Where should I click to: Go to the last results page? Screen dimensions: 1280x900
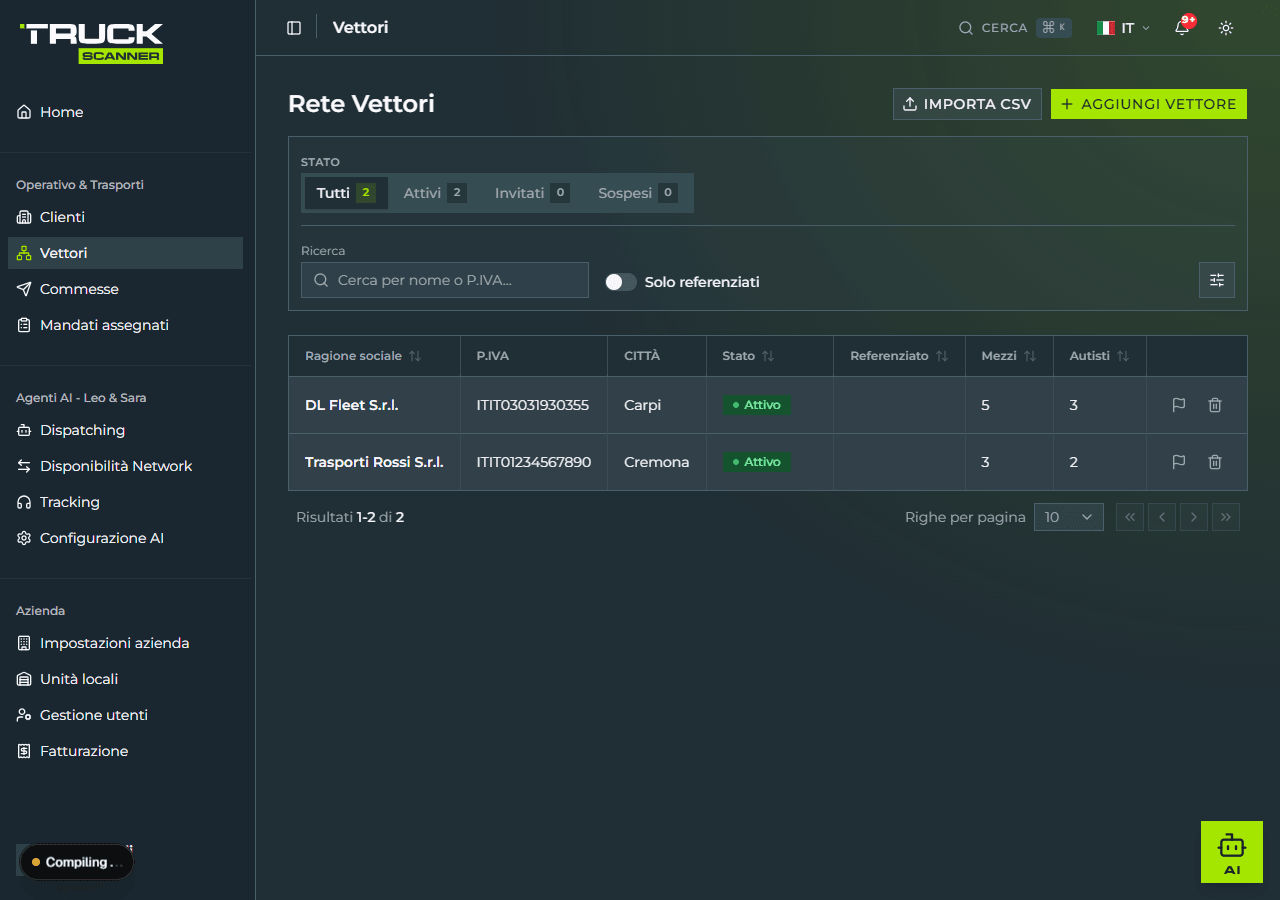(x=1226, y=517)
